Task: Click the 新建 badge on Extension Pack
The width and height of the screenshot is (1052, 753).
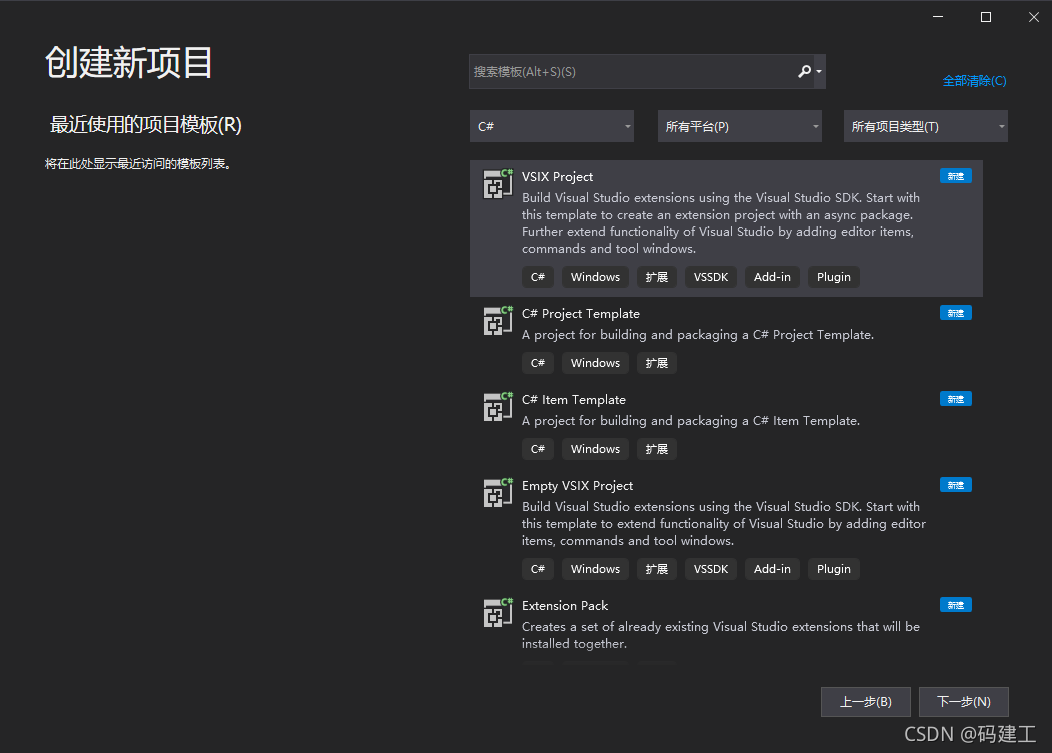Action: pos(955,605)
